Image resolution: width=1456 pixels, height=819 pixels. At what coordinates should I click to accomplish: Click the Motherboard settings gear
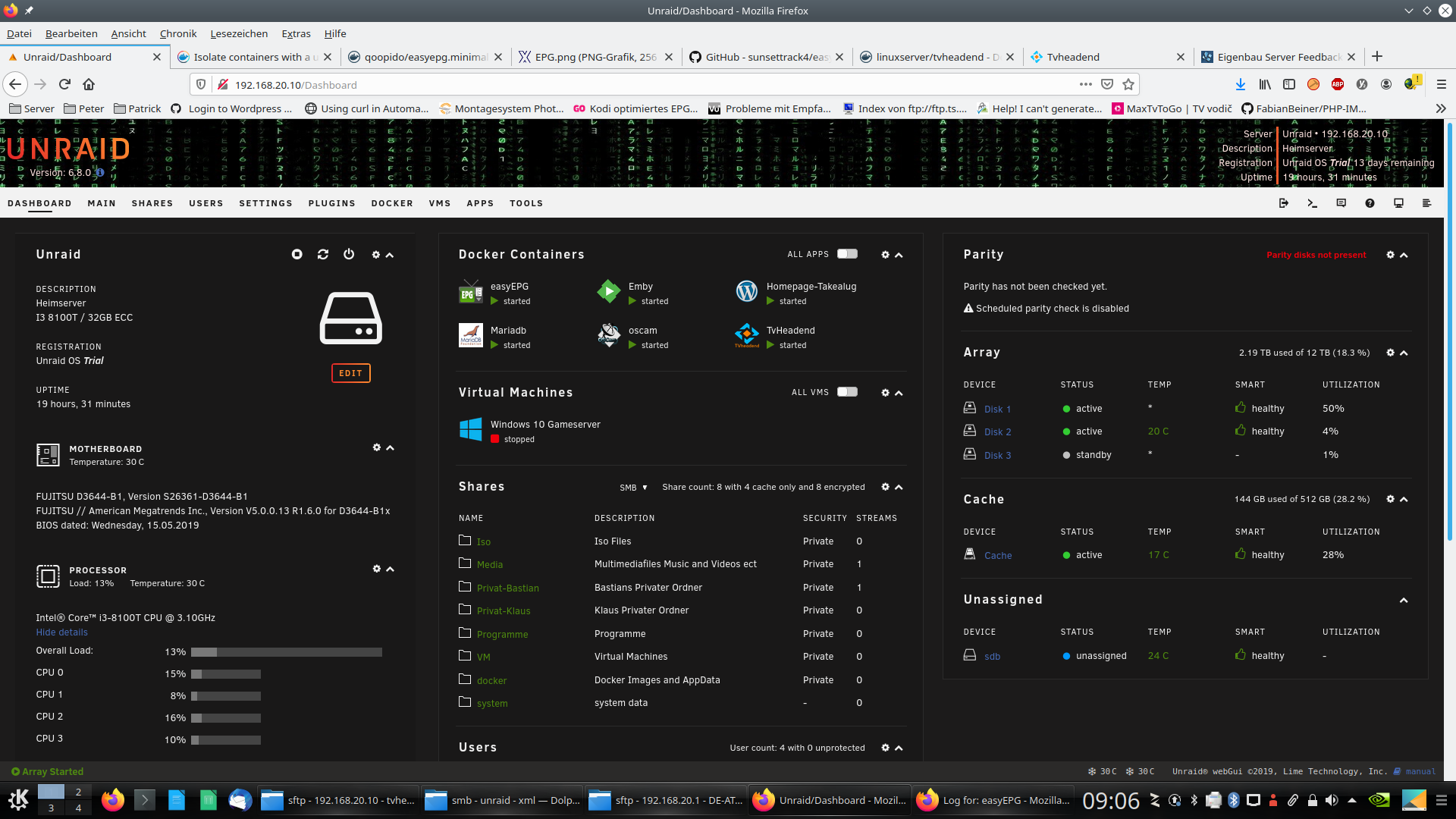[376, 447]
